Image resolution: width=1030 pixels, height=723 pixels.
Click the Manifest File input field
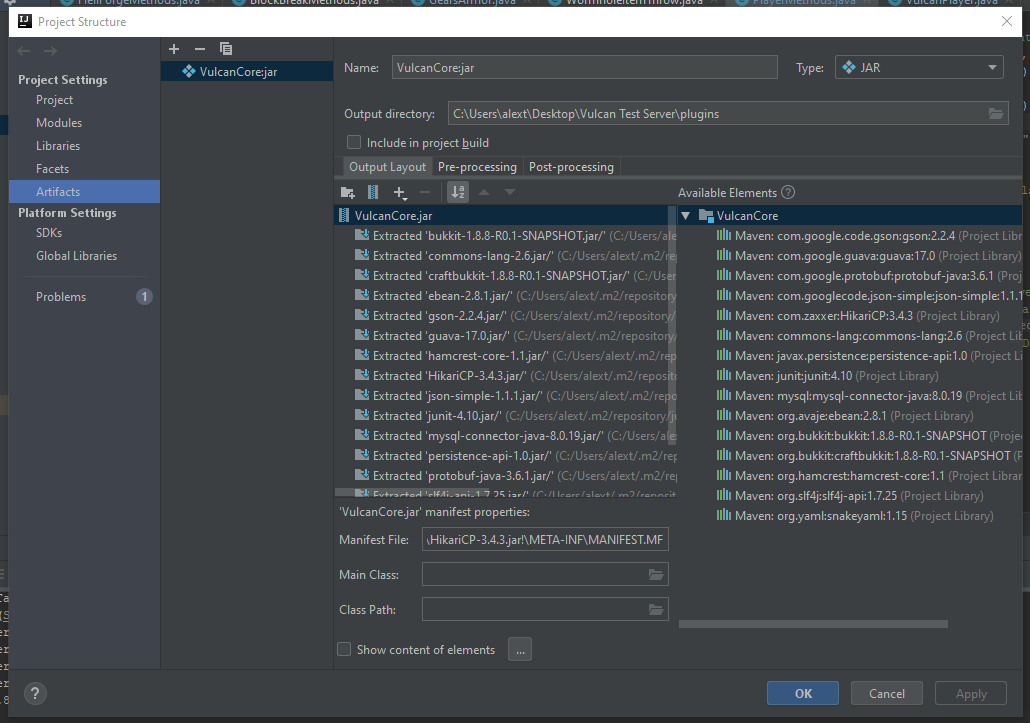545,540
